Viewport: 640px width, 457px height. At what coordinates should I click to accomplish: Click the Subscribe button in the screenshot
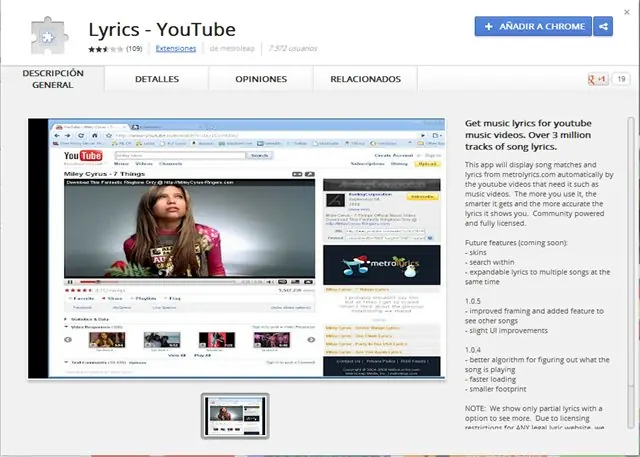(422, 197)
